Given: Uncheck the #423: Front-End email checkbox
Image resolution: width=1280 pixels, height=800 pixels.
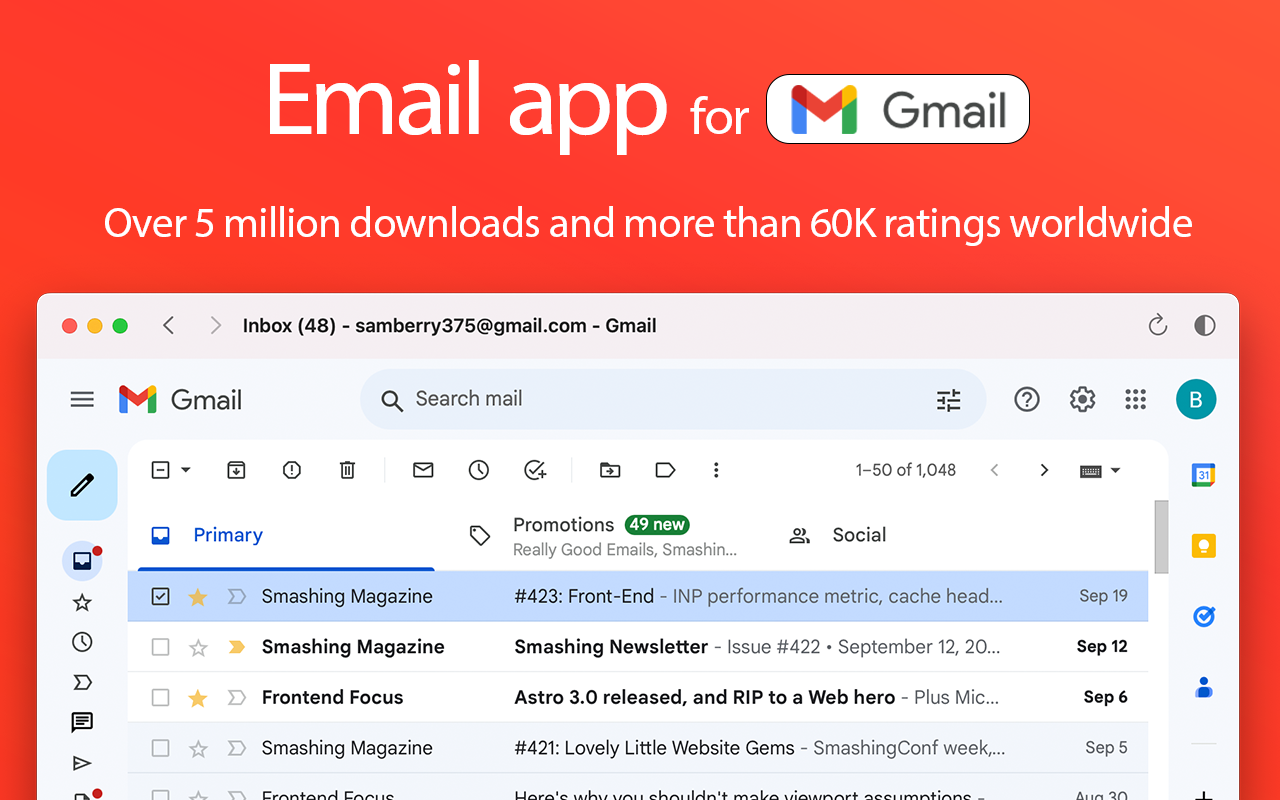Looking at the screenshot, I should coord(160,596).
